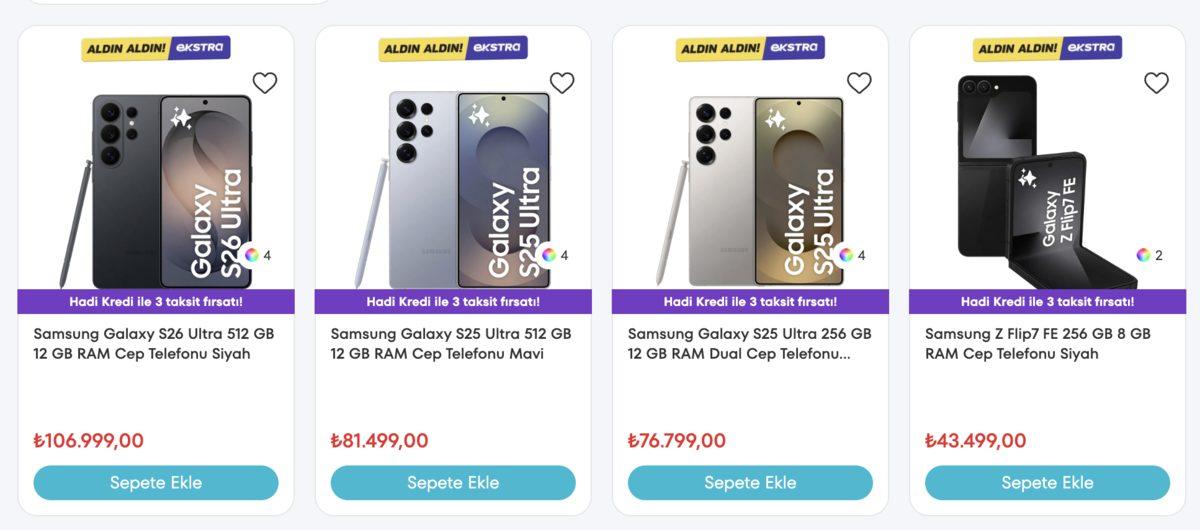The width and height of the screenshot is (1200, 530).
Task: Favorite the Galaxy S26 Ultra Siyah heart
Action: tap(265, 83)
